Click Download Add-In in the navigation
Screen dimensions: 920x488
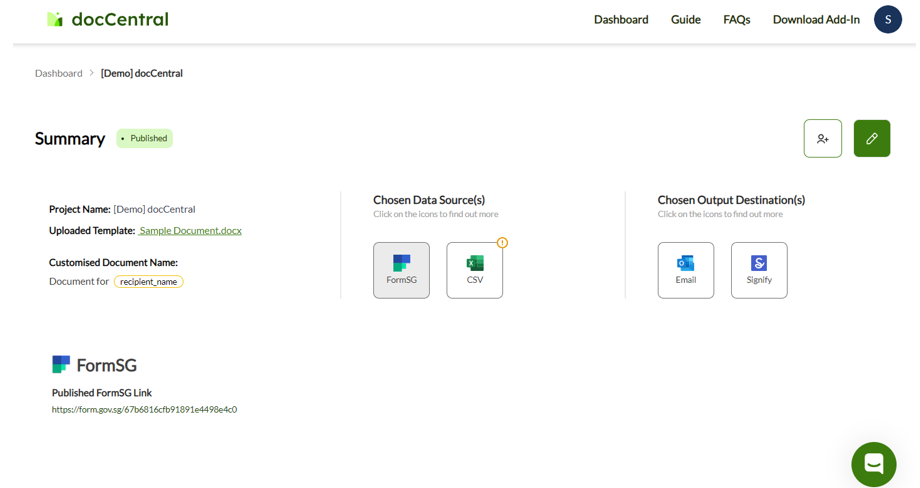click(x=816, y=19)
